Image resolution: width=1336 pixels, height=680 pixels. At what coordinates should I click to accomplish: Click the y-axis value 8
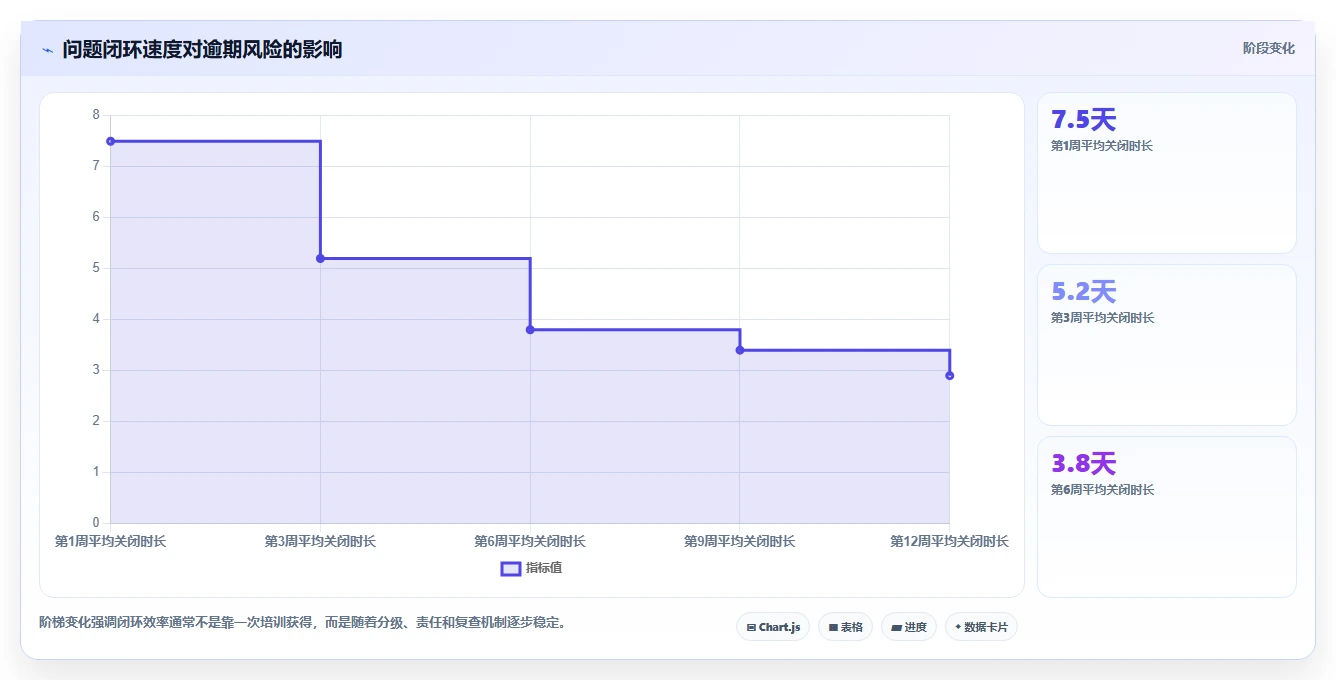point(96,115)
